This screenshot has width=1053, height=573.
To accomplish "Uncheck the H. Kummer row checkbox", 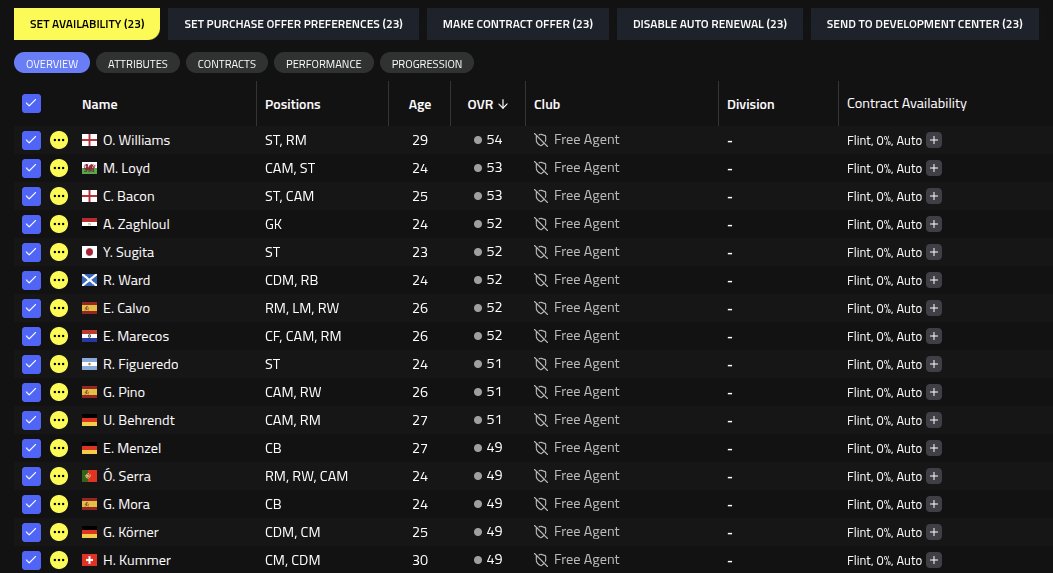I will click(x=32, y=560).
